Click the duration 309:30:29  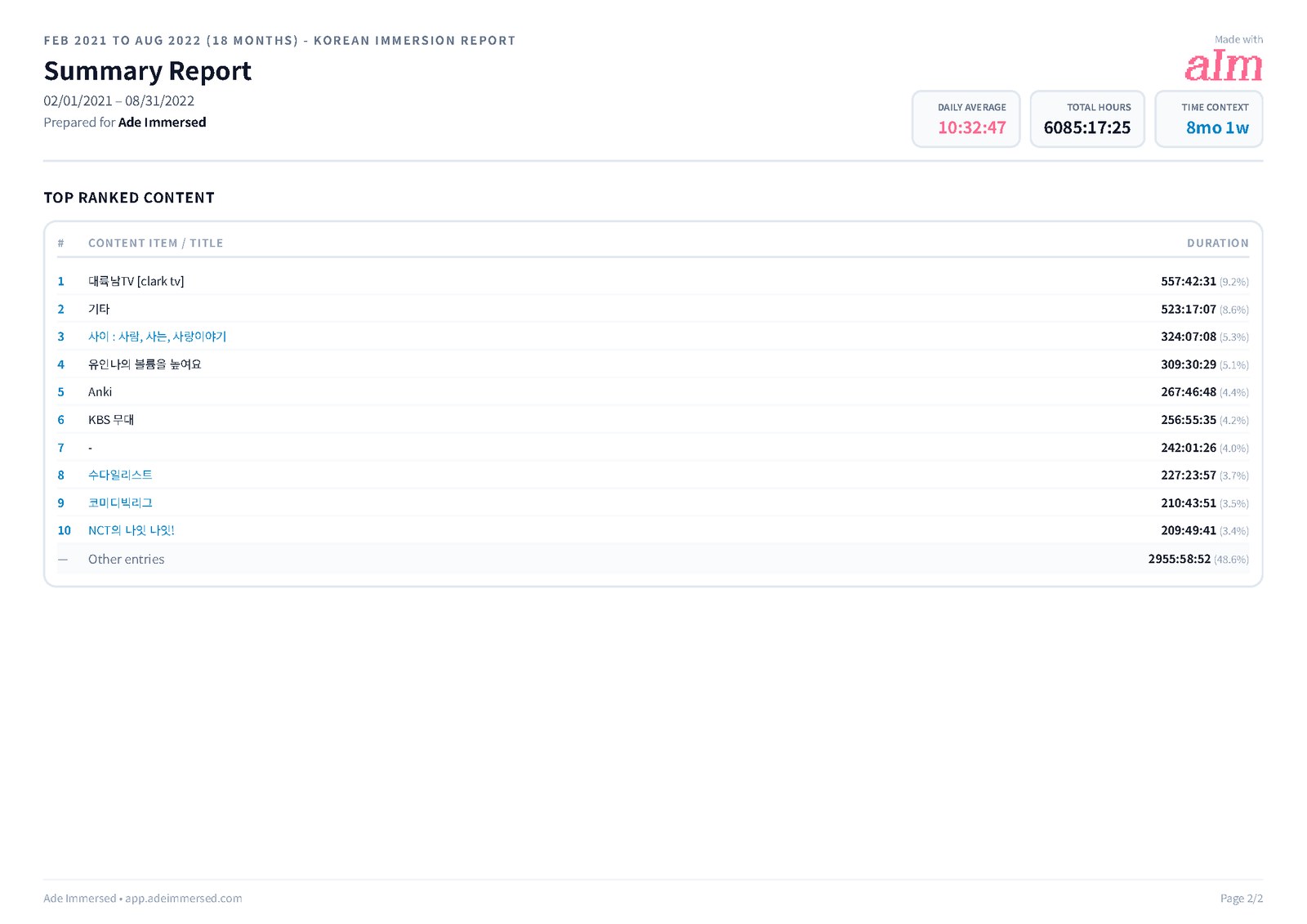[x=1189, y=364]
